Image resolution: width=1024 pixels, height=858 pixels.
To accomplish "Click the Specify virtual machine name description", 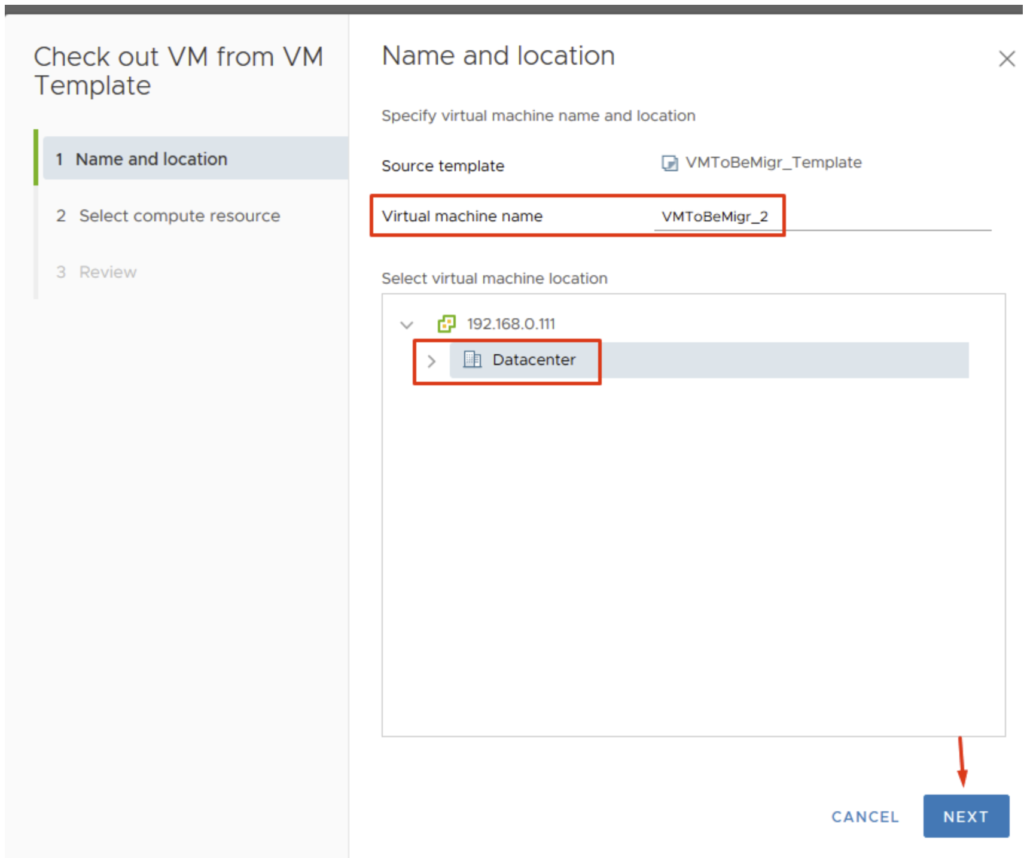I will pyautogui.click(x=538, y=116).
